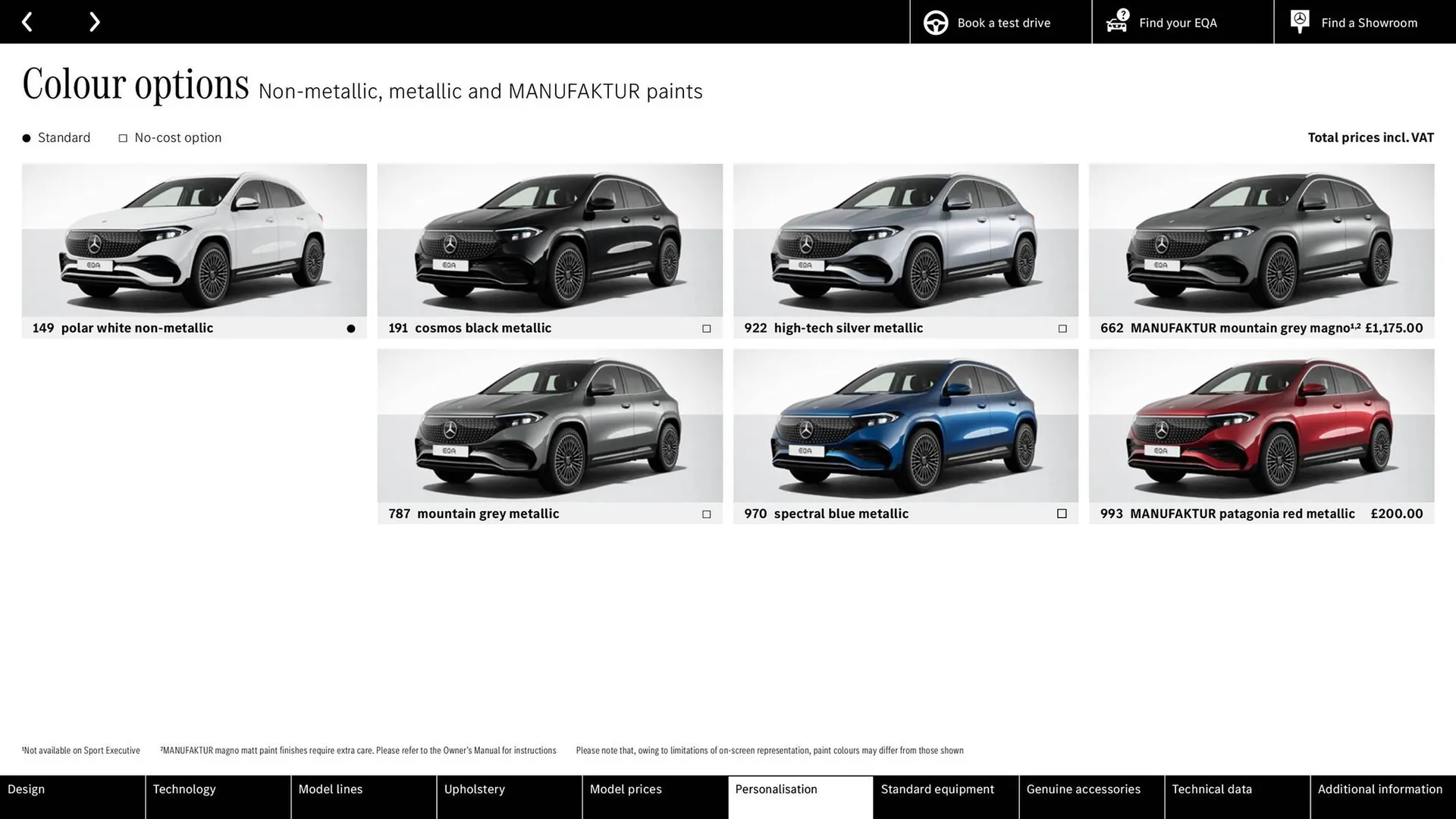Check the spectral blue metallic option box
This screenshot has width=1456, height=819.
(1062, 513)
